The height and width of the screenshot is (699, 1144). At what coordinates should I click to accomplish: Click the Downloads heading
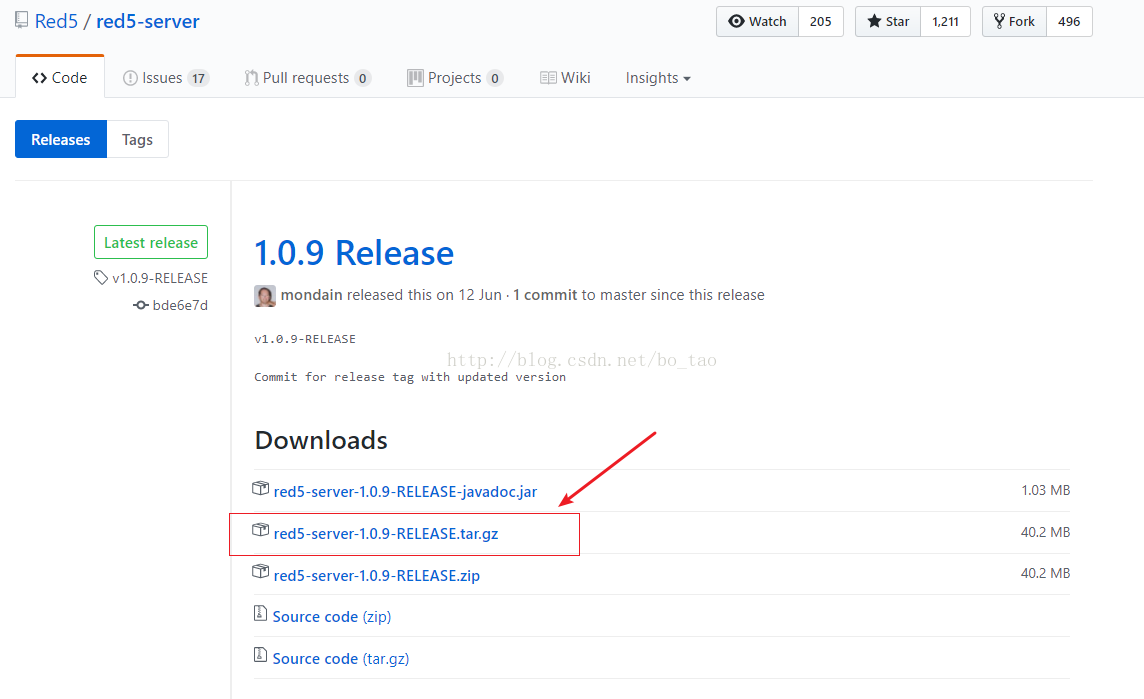click(321, 440)
